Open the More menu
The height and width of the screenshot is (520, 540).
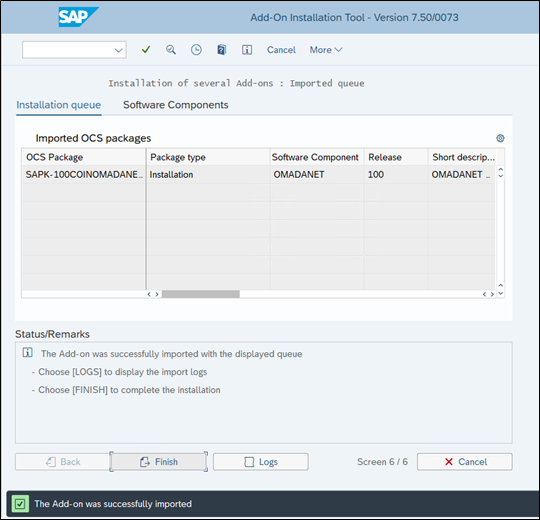(325, 50)
